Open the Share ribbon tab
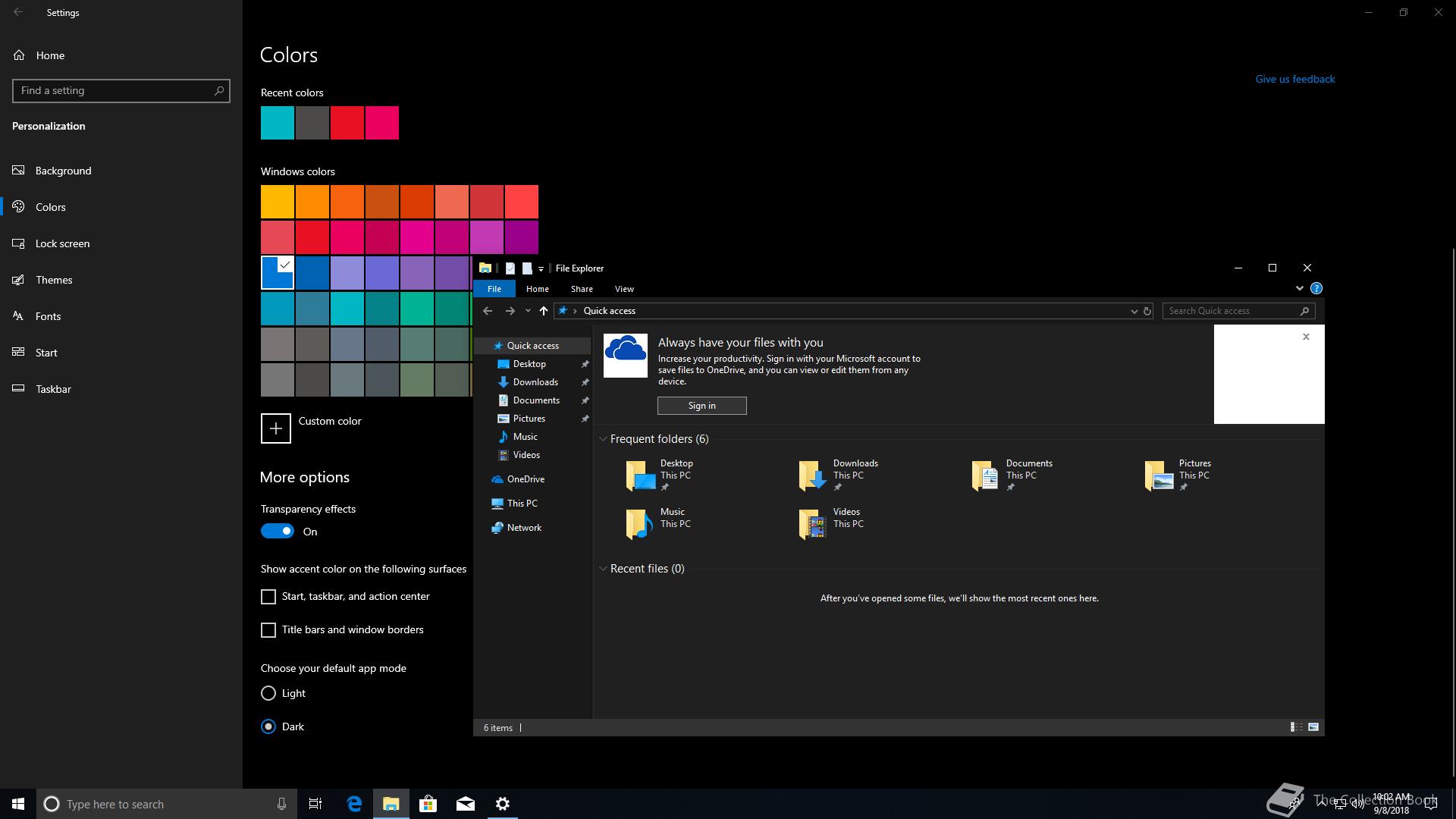The width and height of the screenshot is (1456, 819). click(582, 289)
